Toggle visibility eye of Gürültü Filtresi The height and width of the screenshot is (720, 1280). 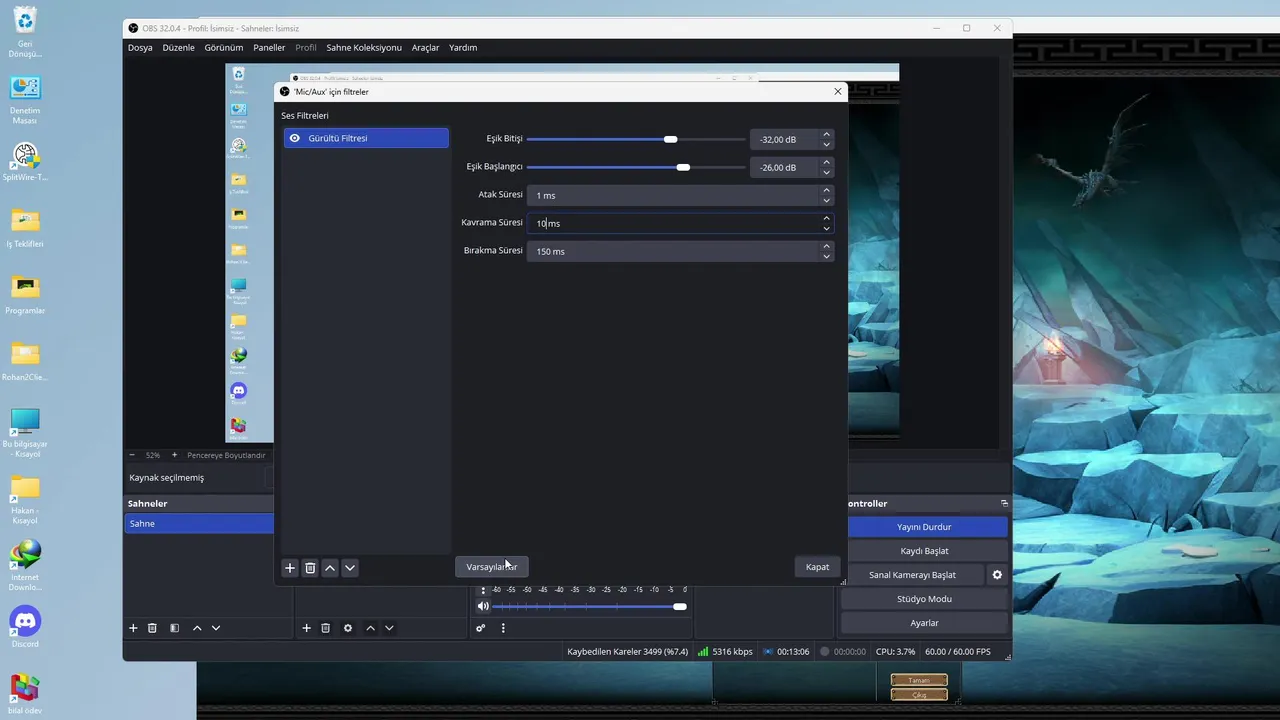point(294,138)
